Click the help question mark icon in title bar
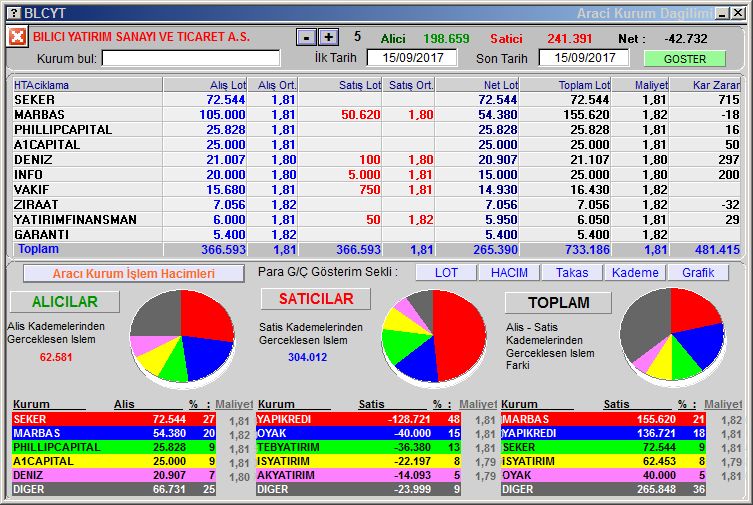This screenshot has width=753, height=505. pyautogui.click(x=15, y=12)
